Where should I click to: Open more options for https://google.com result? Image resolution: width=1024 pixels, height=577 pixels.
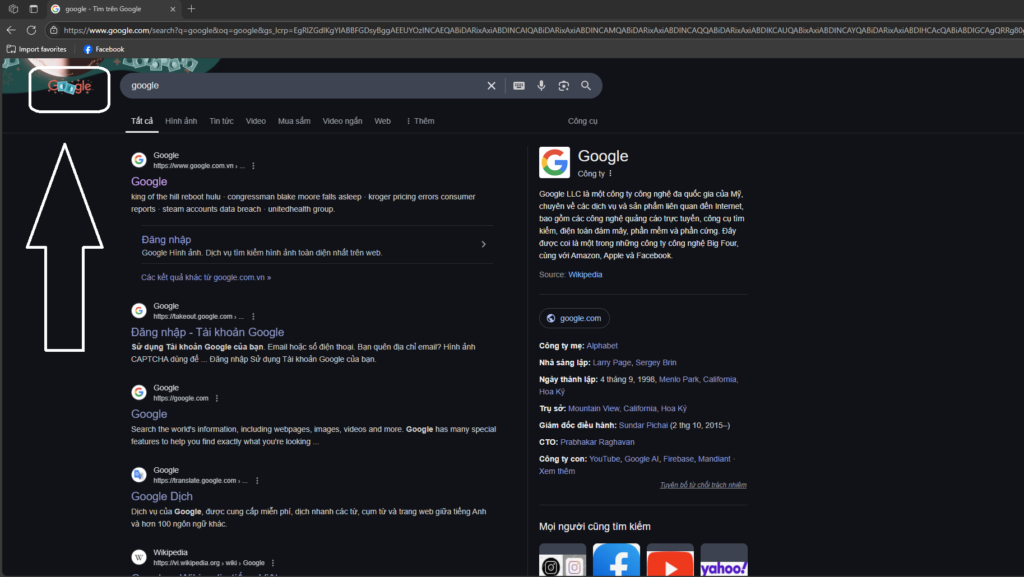[x=217, y=398]
